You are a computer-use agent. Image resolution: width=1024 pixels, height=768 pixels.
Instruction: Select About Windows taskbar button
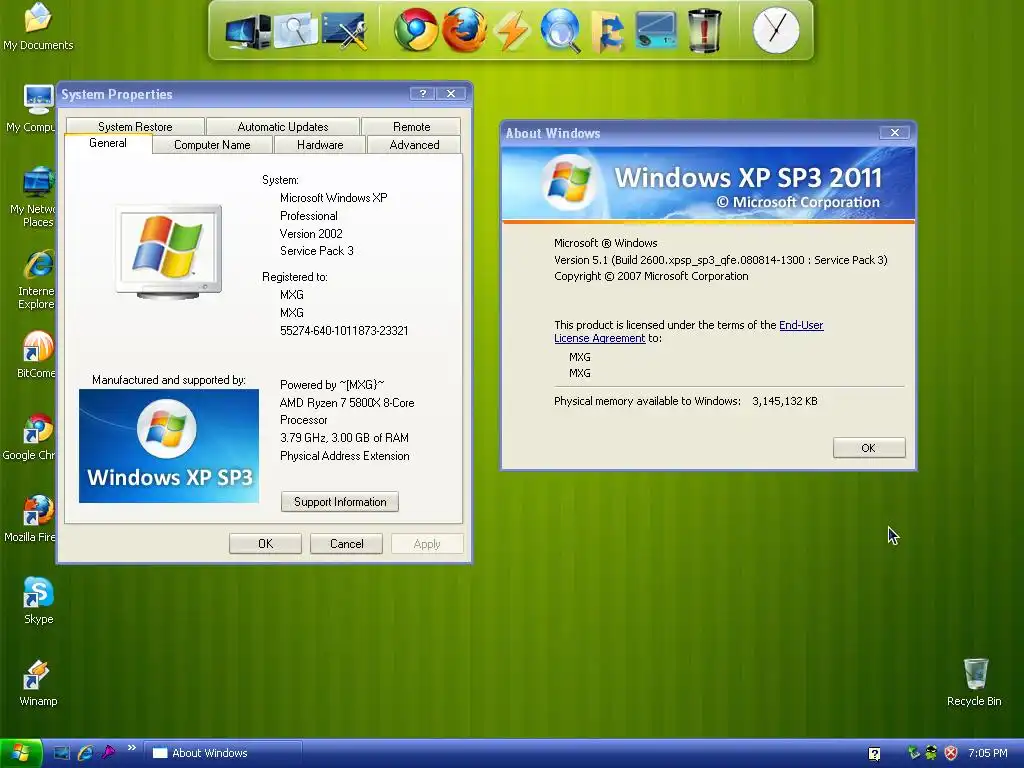point(223,753)
